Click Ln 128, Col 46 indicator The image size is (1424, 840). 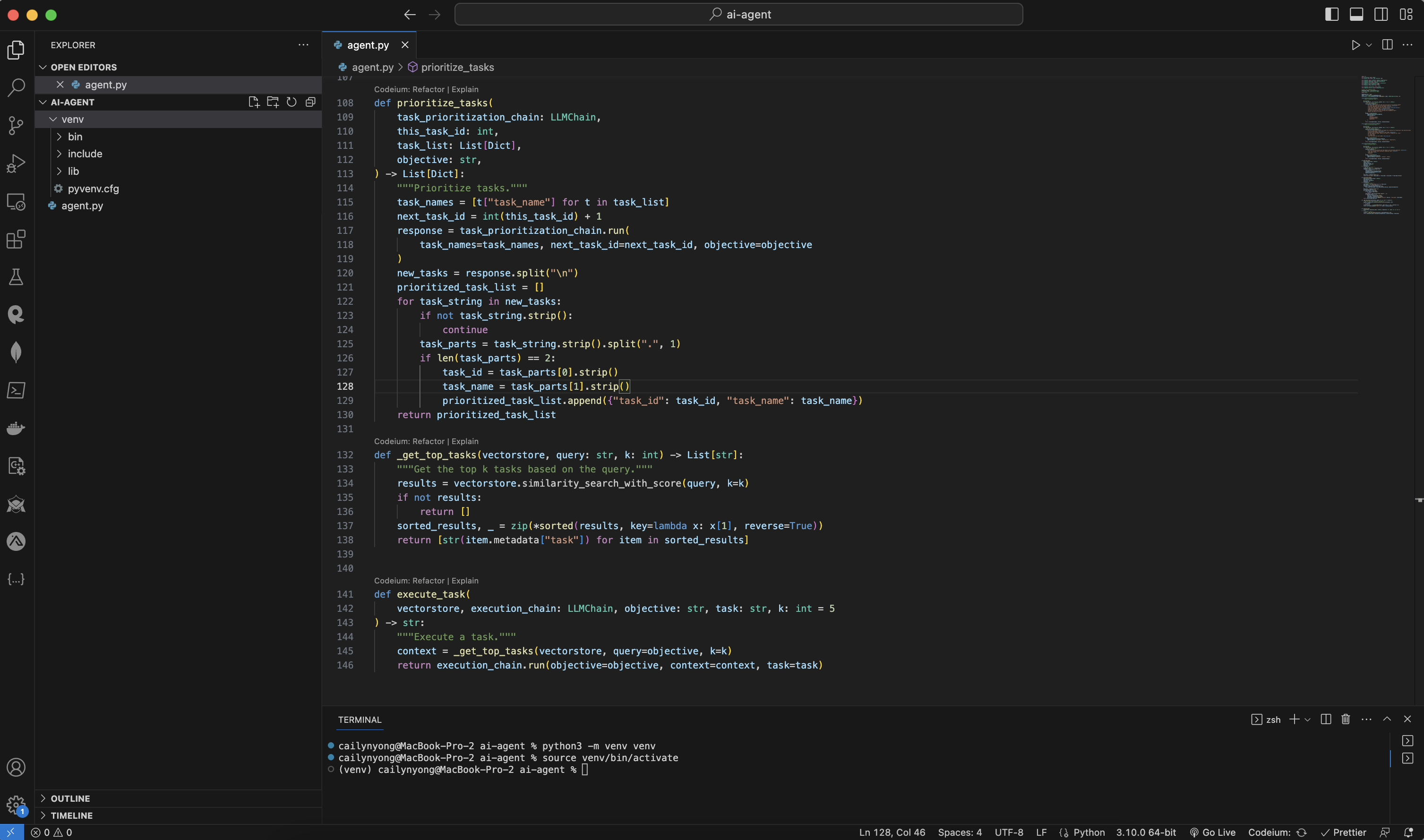[x=892, y=832]
